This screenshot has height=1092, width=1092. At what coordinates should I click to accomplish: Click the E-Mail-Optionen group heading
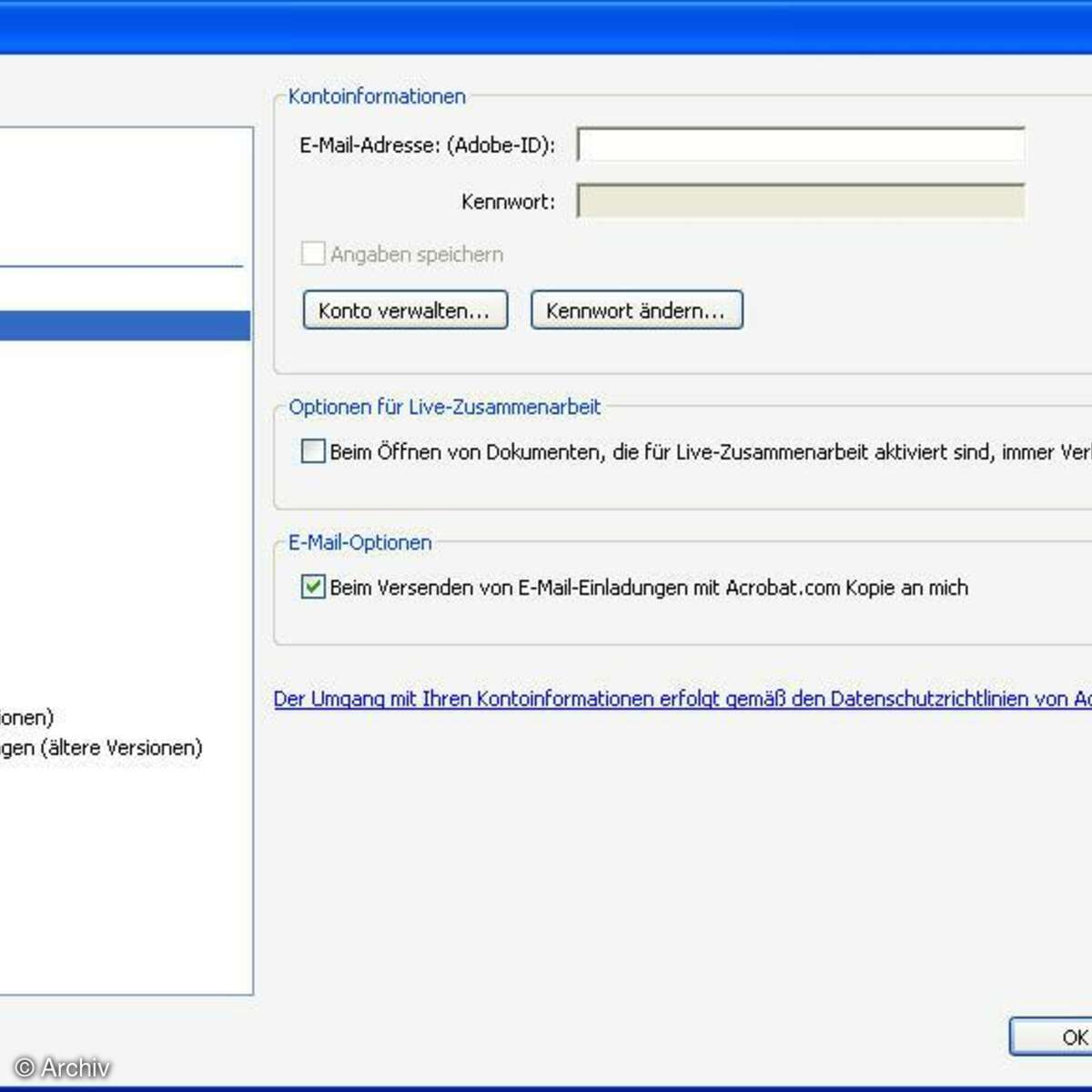(359, 542)
